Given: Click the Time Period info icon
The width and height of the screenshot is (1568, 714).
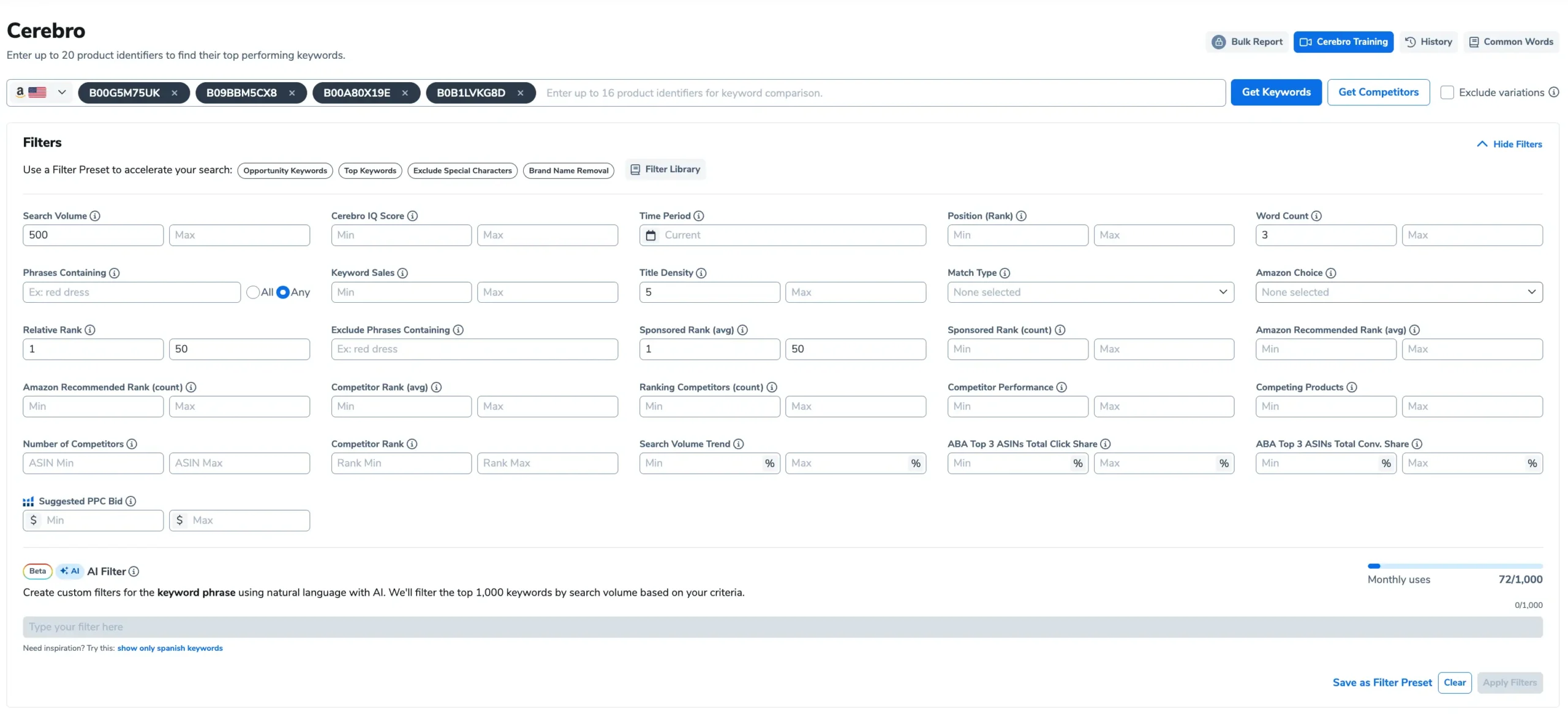Looking at the screenshot, I should pyautogui.click(x=698, y=216).
